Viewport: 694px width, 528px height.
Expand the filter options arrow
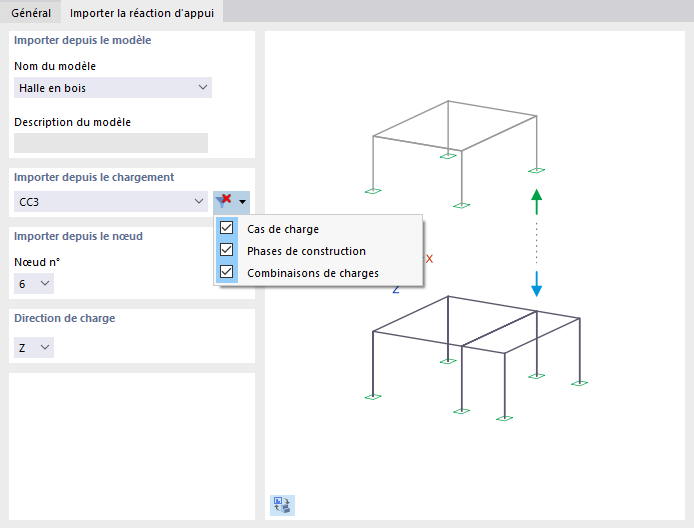click(x=243, y=202)
